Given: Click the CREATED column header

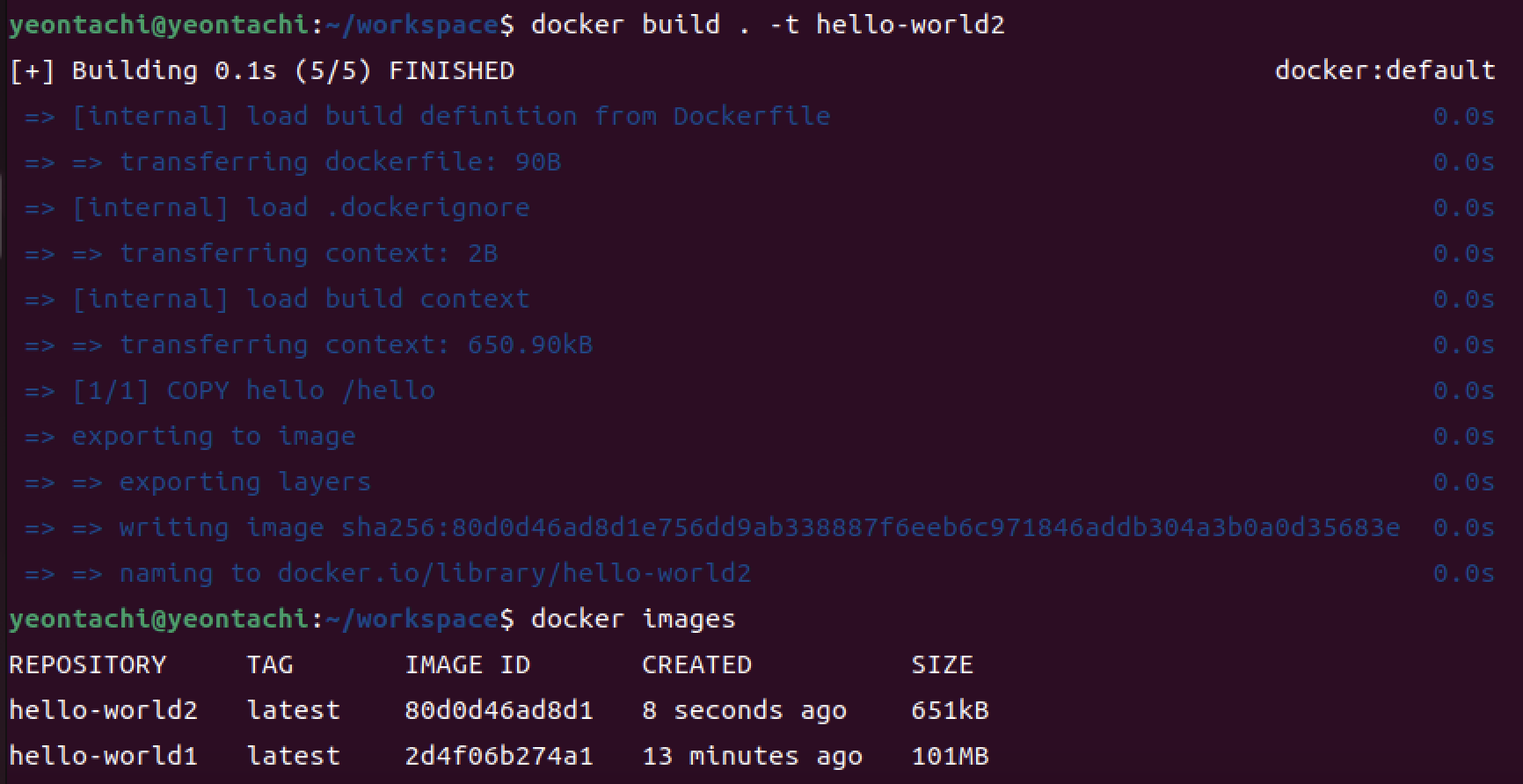Looking at the screenshot, I should (696, 664).
